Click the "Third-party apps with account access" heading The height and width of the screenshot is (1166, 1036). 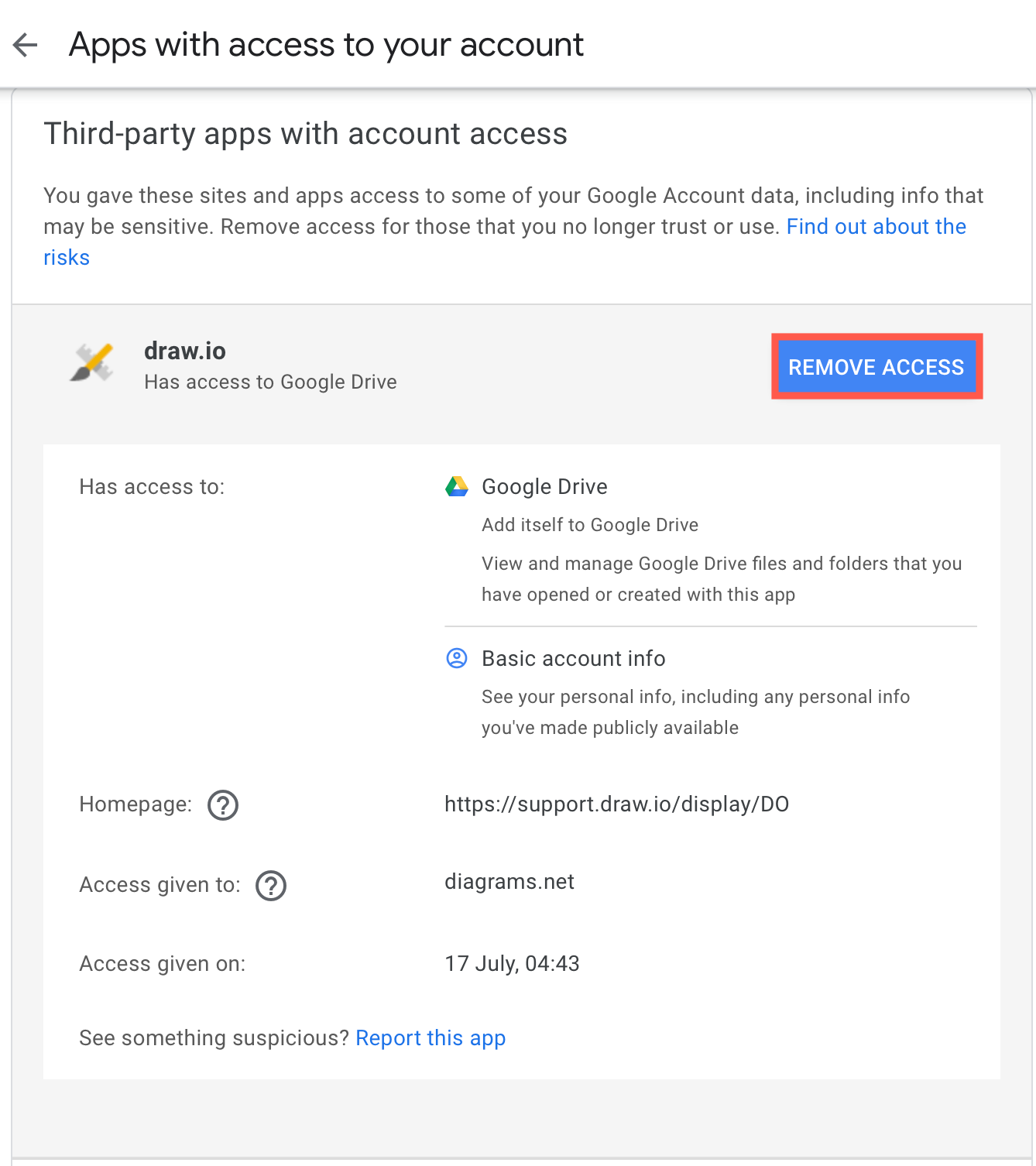(305, 133)
